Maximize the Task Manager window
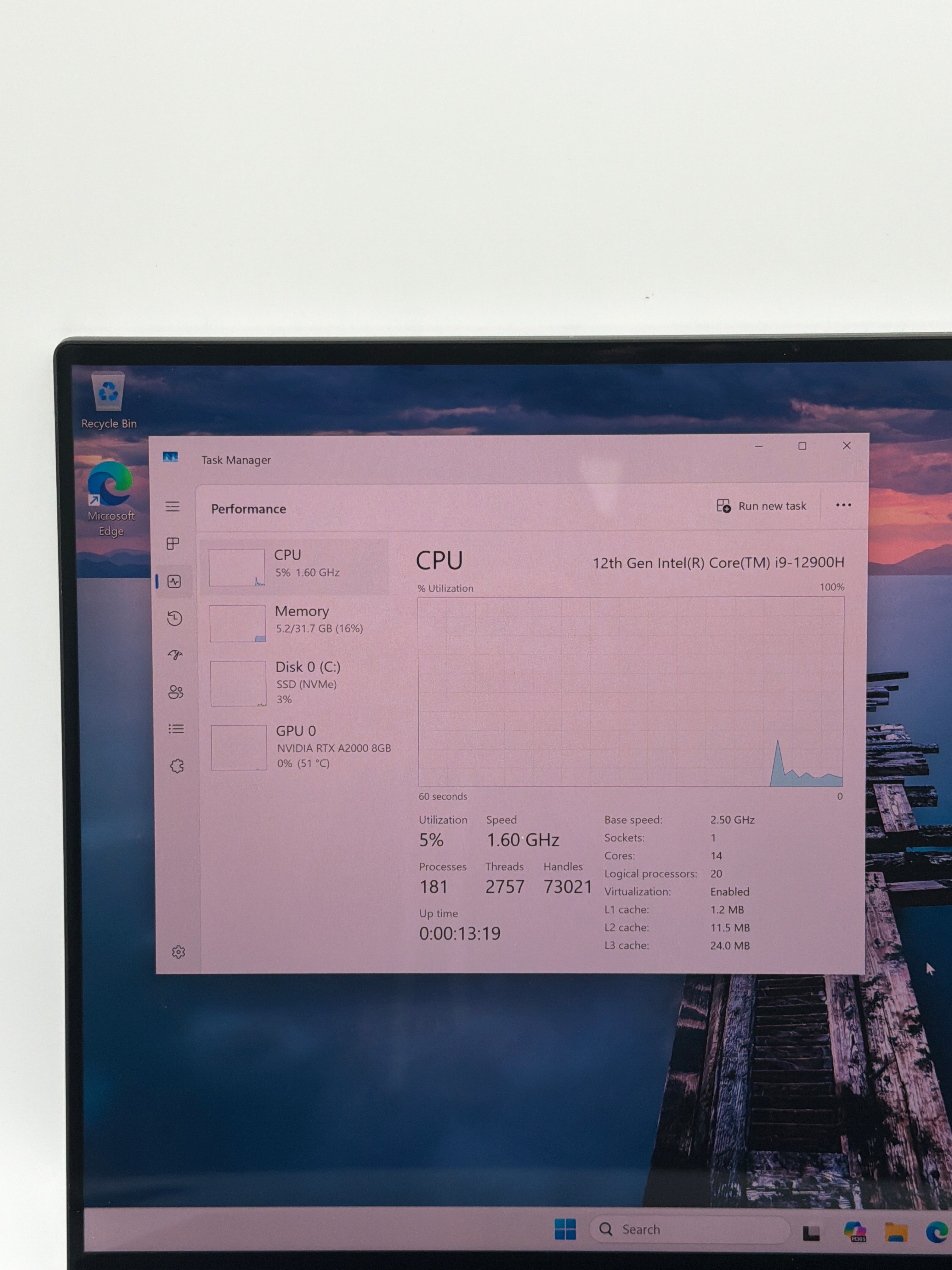952x1270 pixels. point(802,446)
